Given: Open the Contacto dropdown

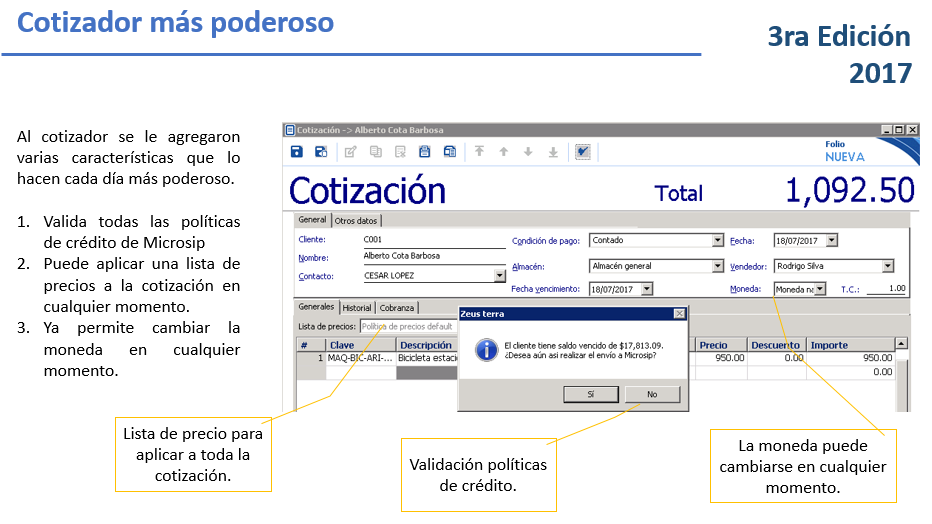Looking at the screenshot, I should tap(500, 276).
